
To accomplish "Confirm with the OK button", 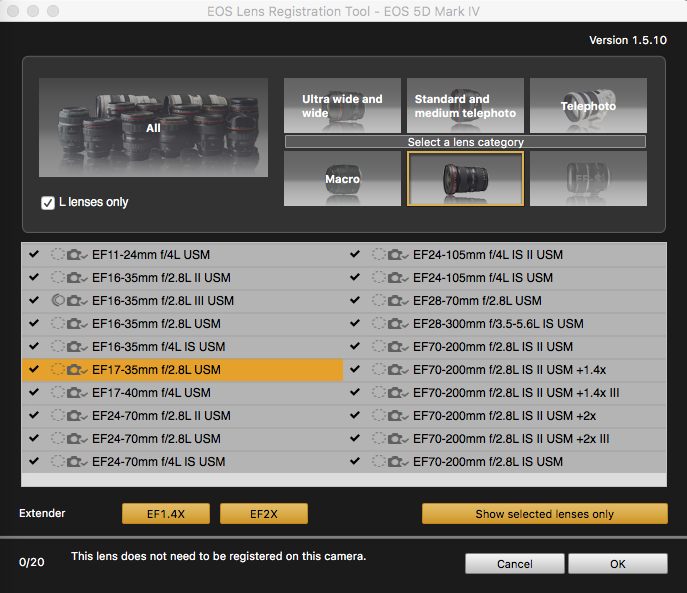I will [618, 564].
